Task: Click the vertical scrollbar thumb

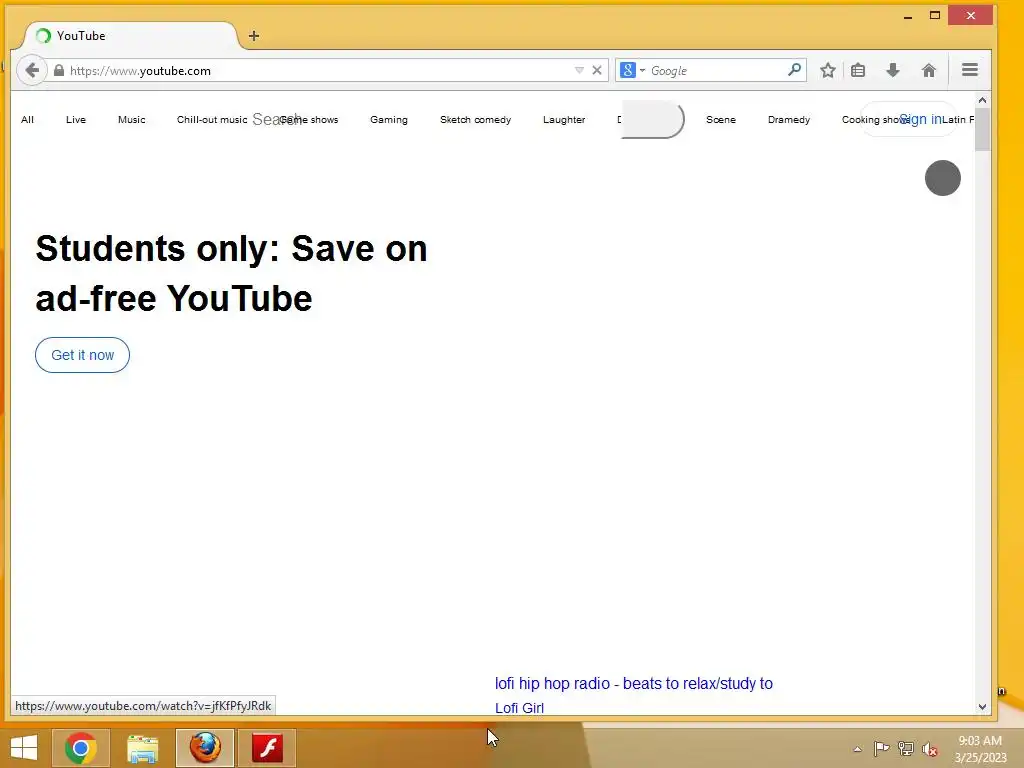Action: click(982, 129)
